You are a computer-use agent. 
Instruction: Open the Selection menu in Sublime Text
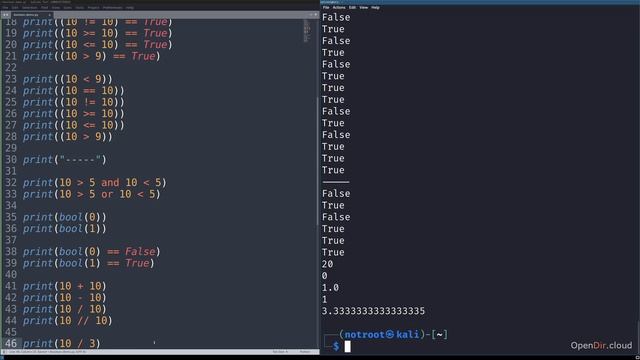point(29,7)
